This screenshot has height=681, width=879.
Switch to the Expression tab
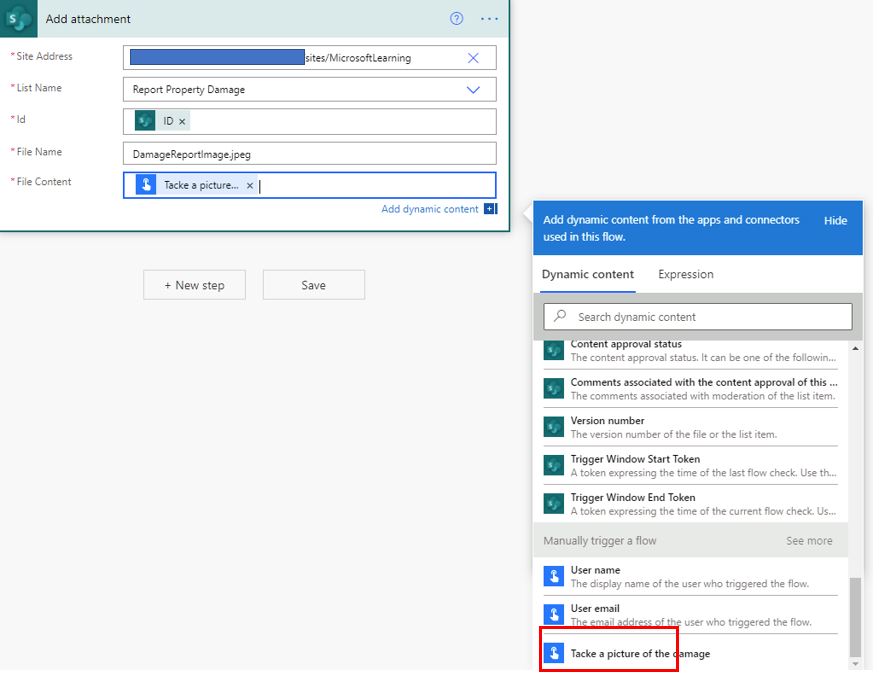coord(686,274)
